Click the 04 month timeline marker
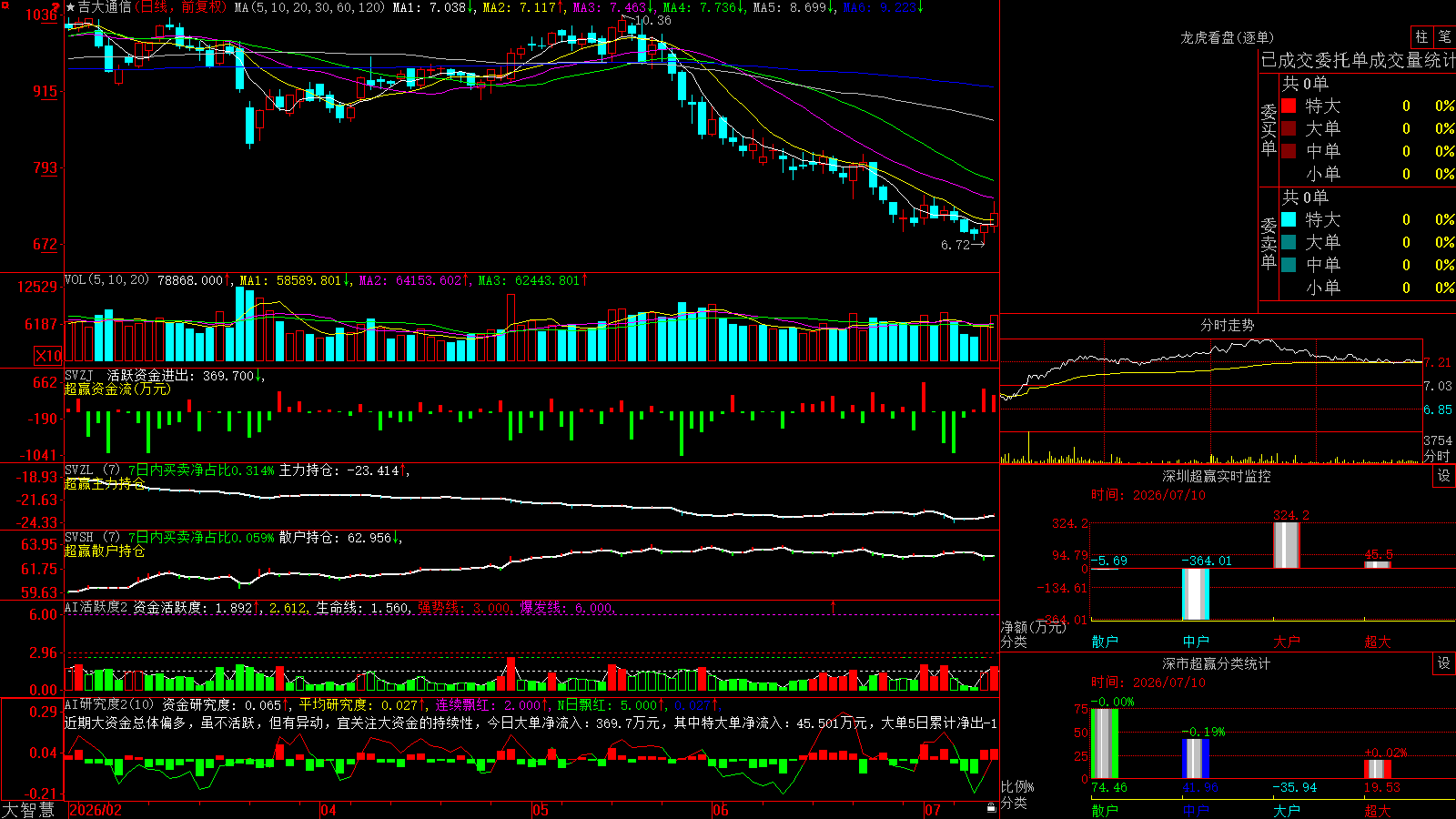 (329, 810)
